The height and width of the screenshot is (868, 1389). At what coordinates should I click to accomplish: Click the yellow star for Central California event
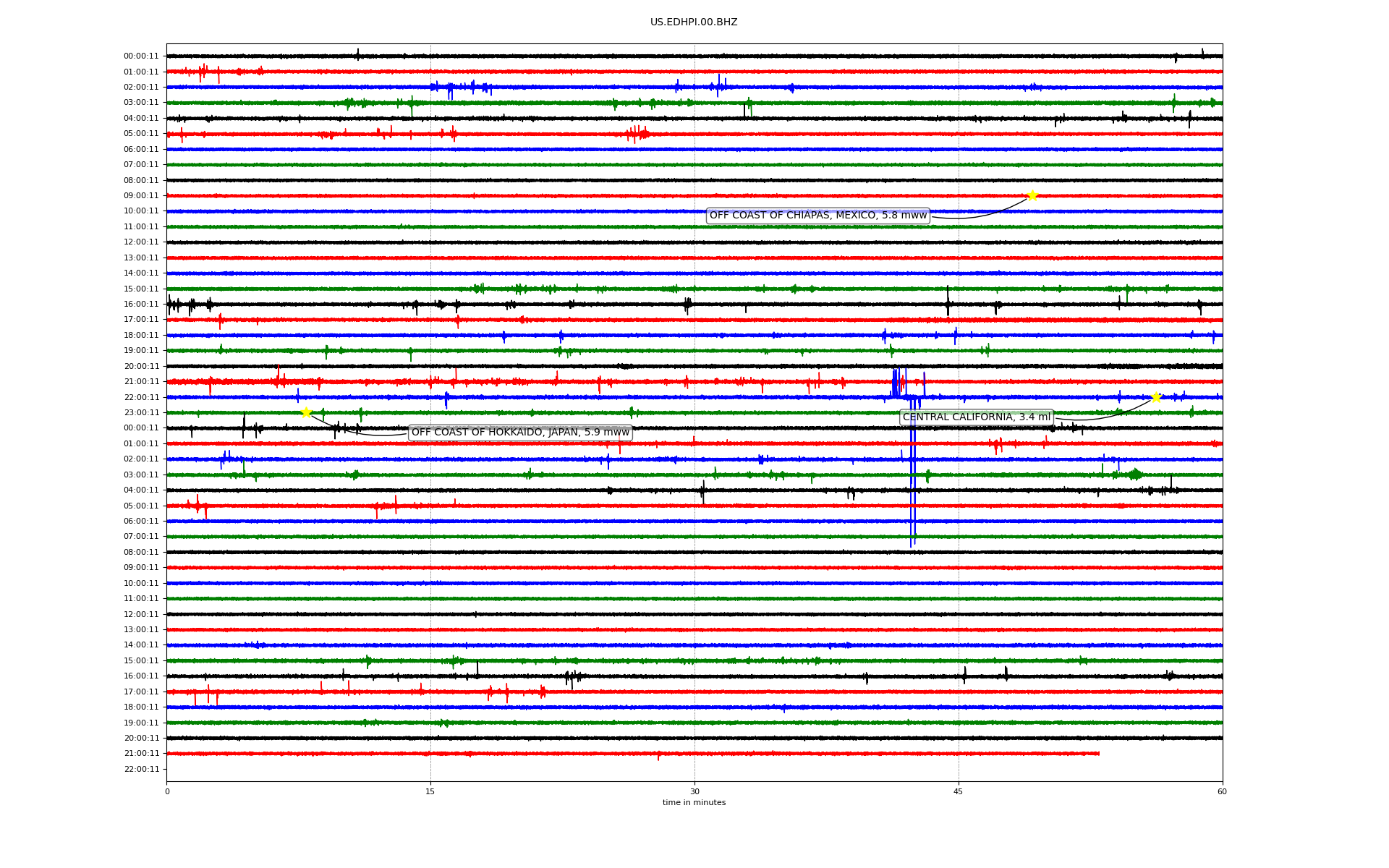[x=1156, y=397]
